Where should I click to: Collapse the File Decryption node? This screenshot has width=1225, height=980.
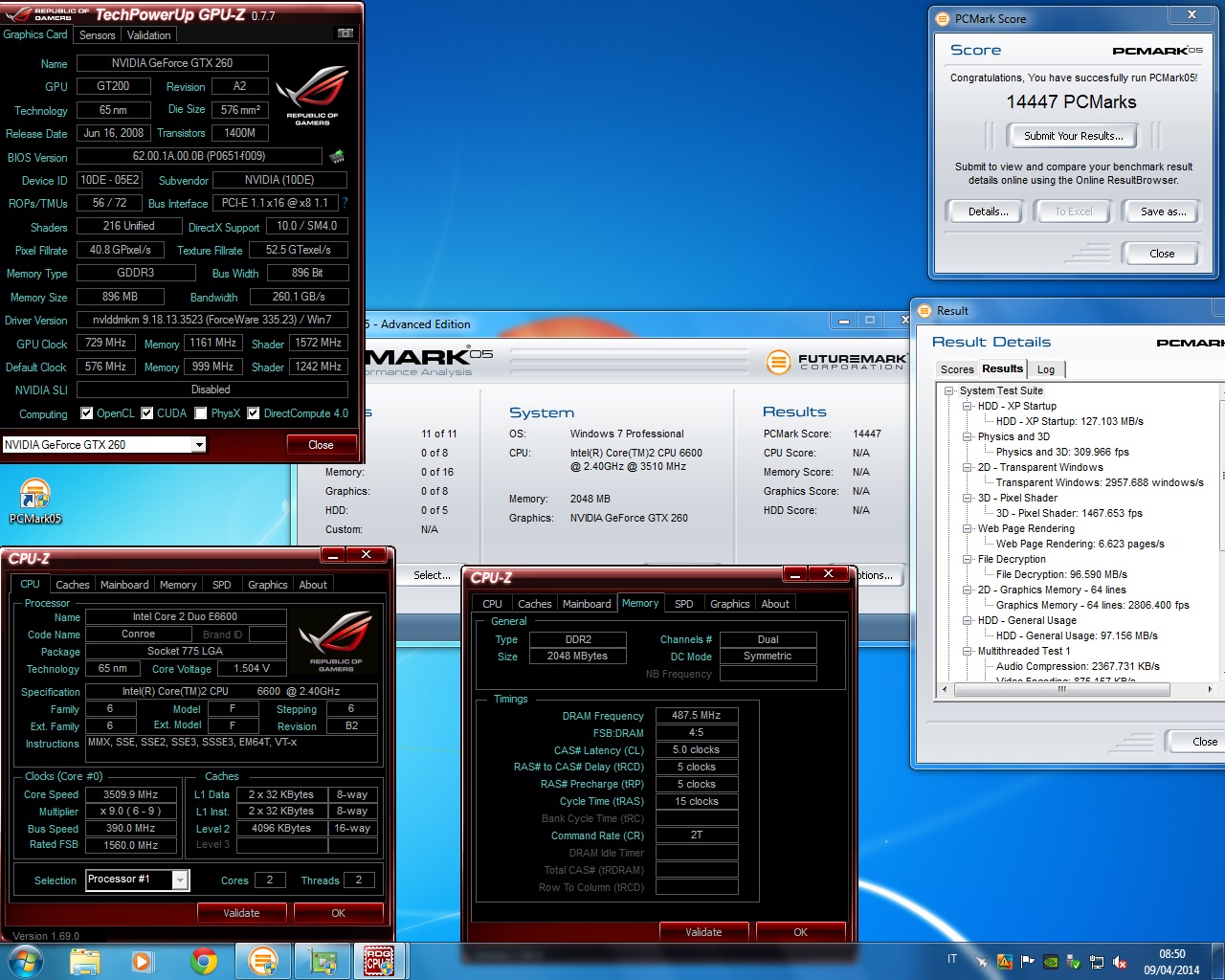[968, 559]
